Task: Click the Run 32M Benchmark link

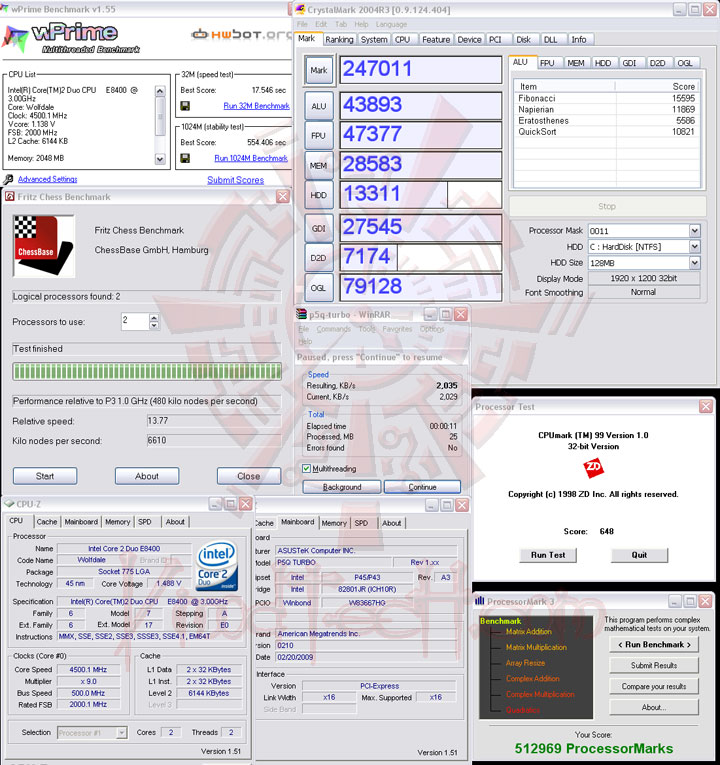Action: (257, 106)
